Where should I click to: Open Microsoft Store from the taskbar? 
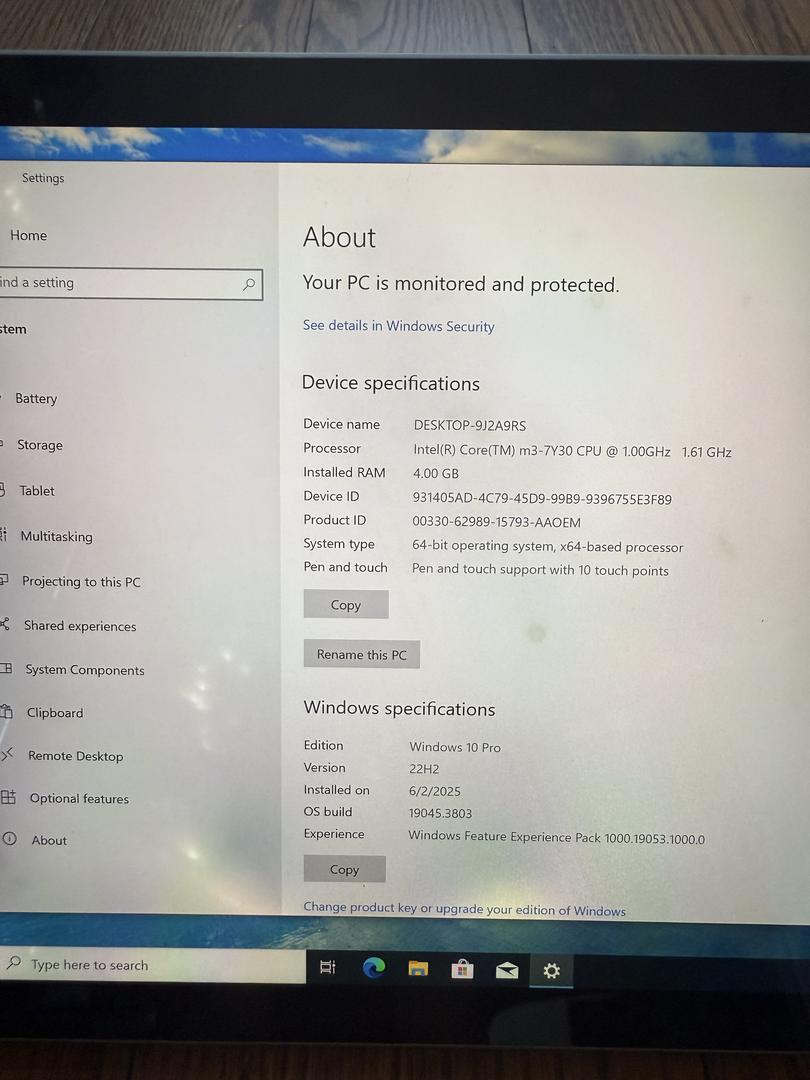tap(462, 969)
